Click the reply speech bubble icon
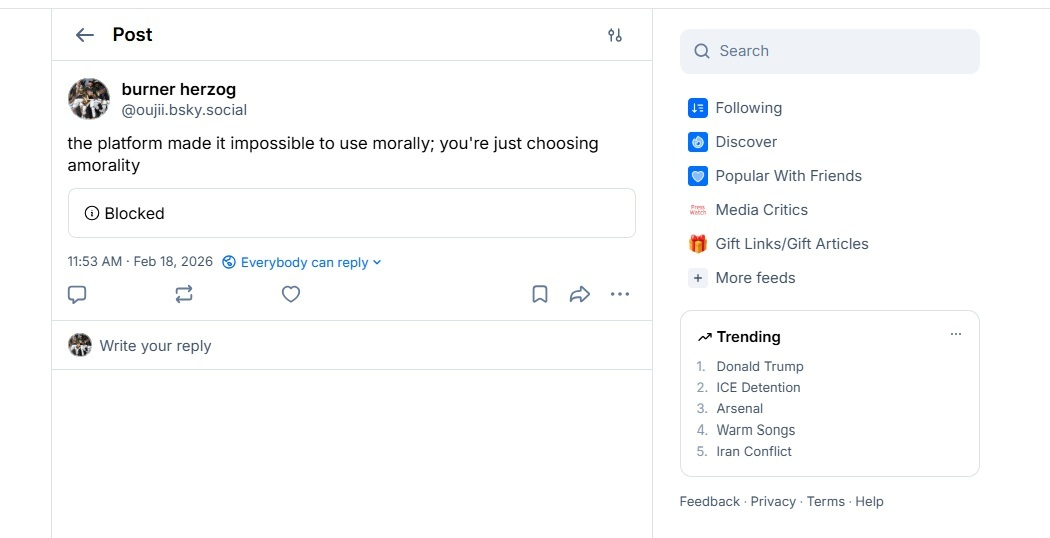This screenshot has width=1050, height=538. pos(77,294)
